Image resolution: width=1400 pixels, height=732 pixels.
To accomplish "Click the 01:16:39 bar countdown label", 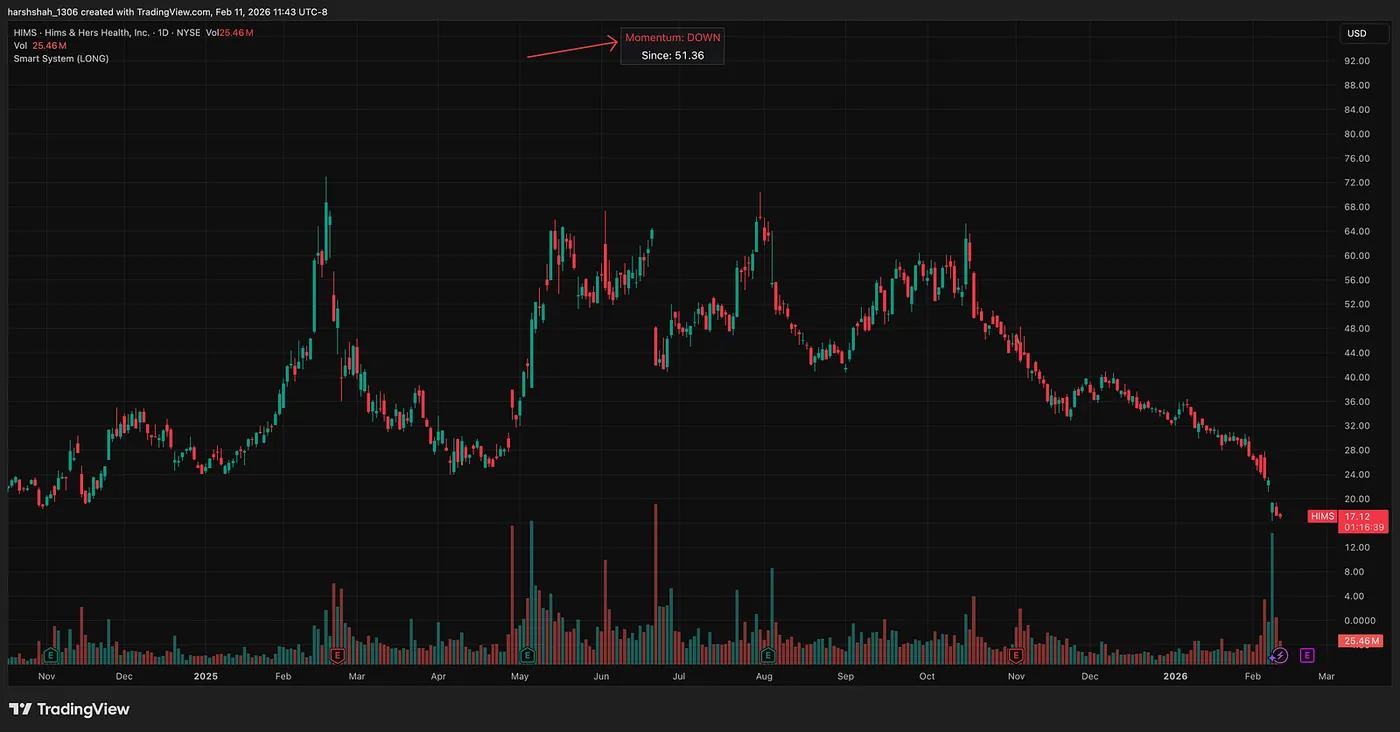I will 1364,527.
